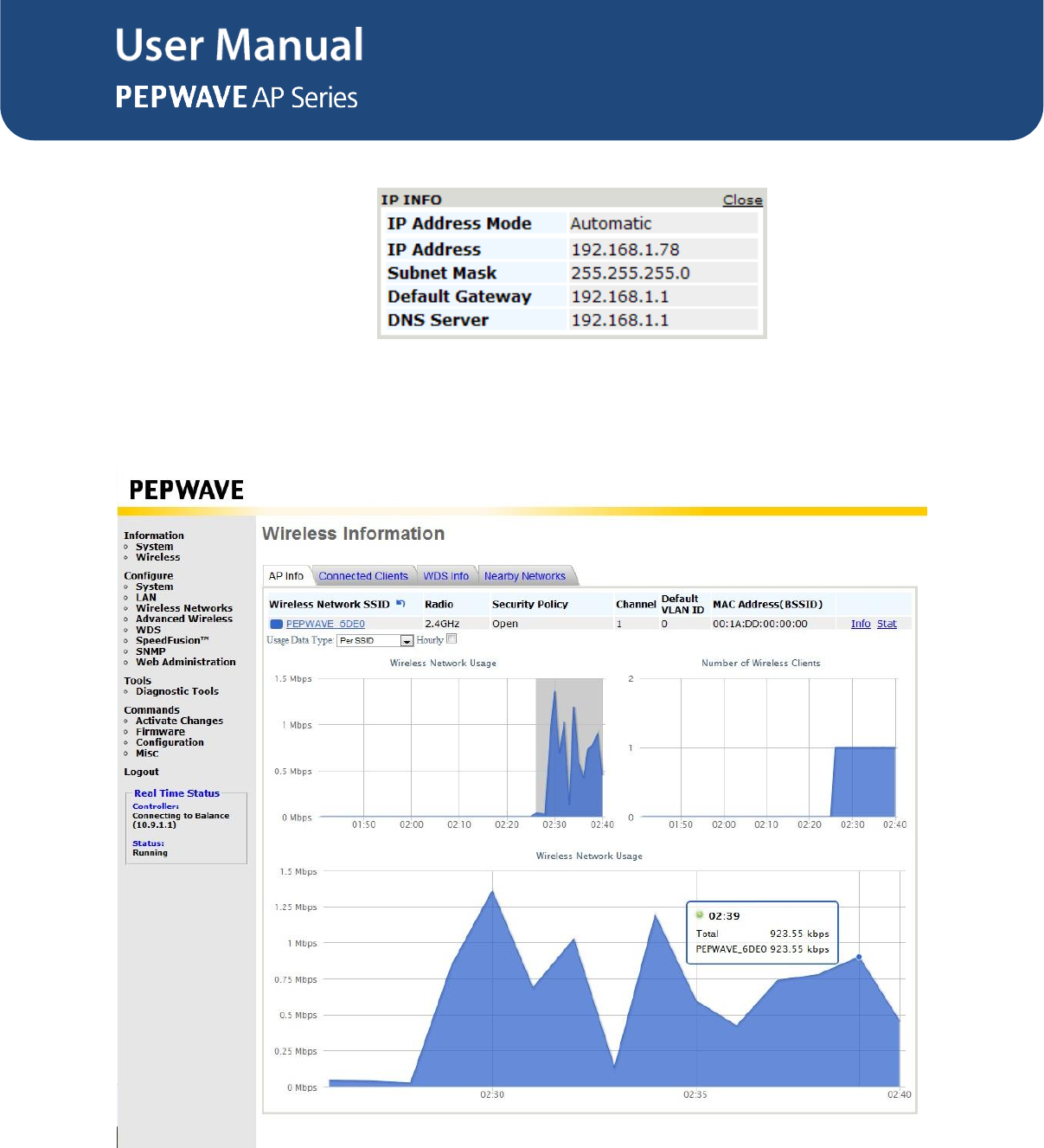
Task: Close the IP INFO panel
Action: tap(743, 200)
